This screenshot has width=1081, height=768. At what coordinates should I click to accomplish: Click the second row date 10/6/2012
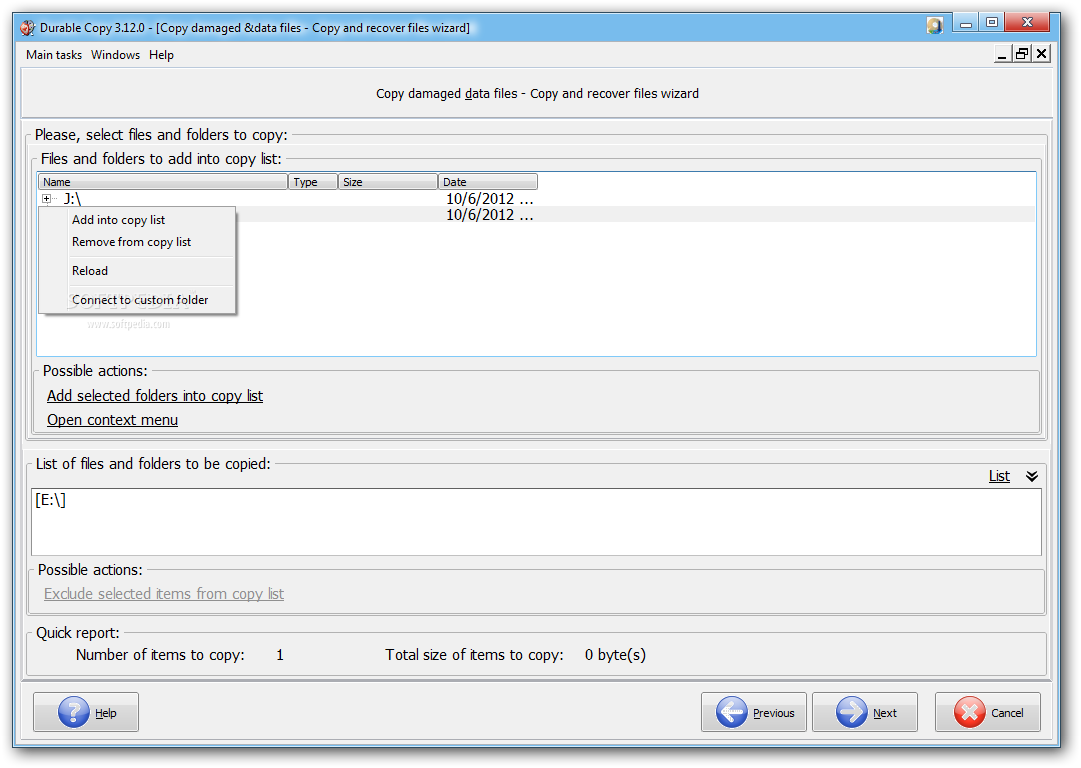coord(489,215)
